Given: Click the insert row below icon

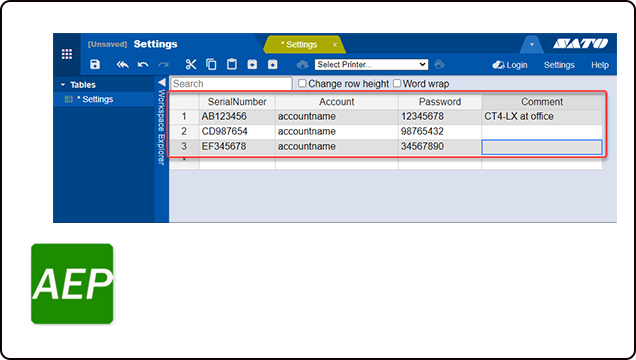Looking at the screenshot, I should (x=252, y=64).
